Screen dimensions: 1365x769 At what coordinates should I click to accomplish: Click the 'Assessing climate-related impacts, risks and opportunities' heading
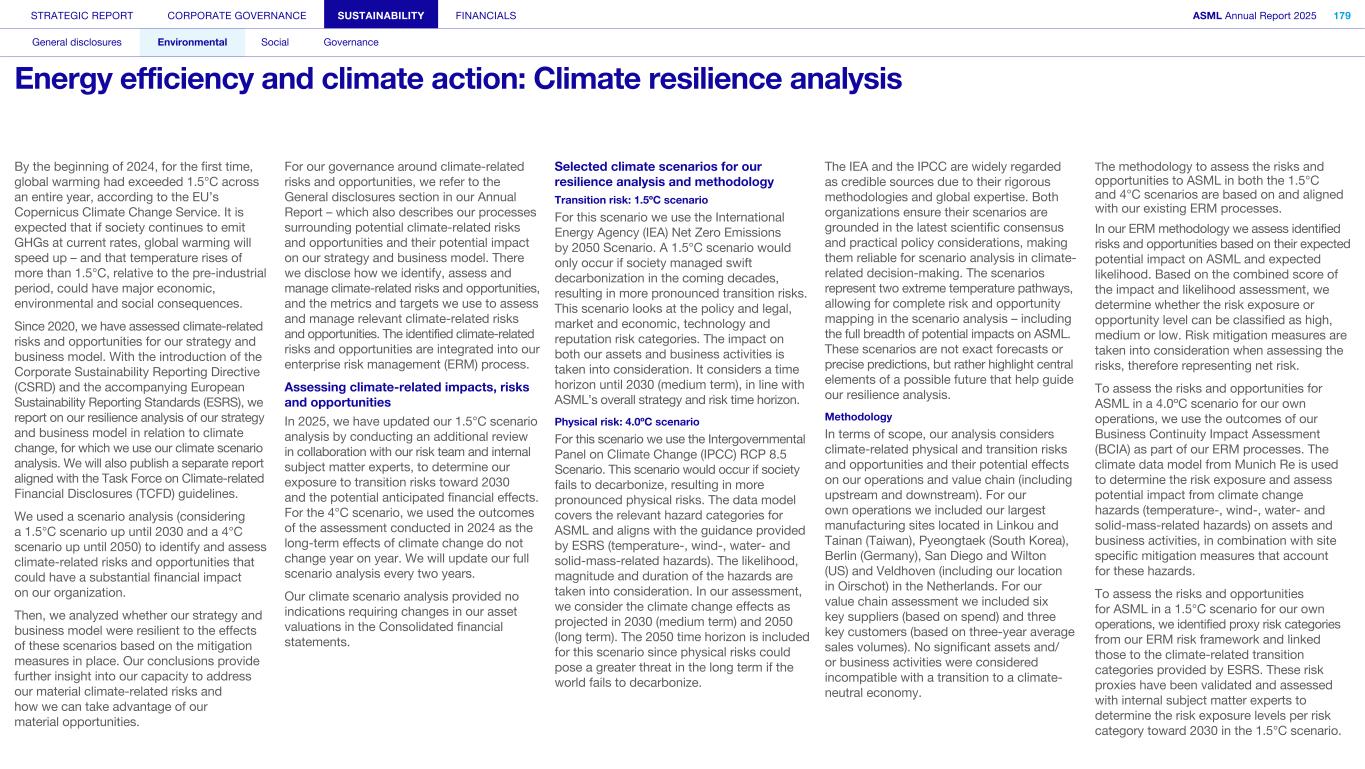pos(408,394)
